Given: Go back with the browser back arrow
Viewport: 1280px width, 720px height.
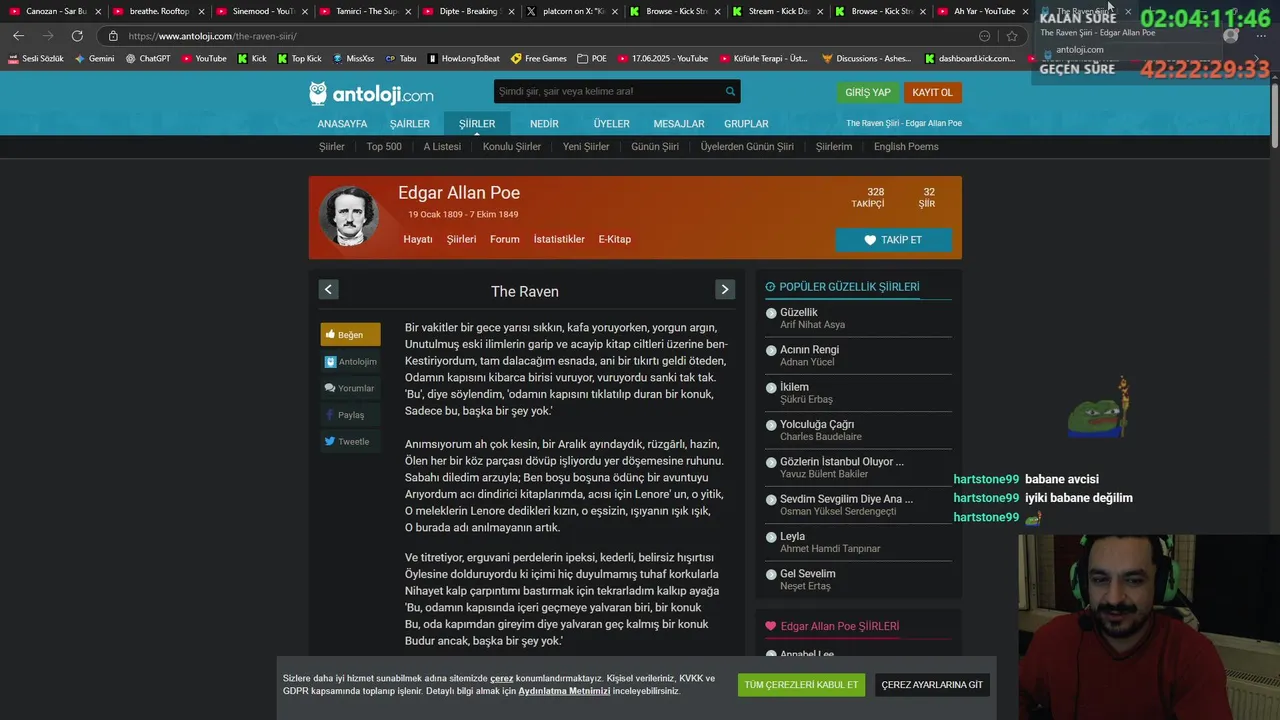Looking at the screenshot, I should click(x=18, y=36).
